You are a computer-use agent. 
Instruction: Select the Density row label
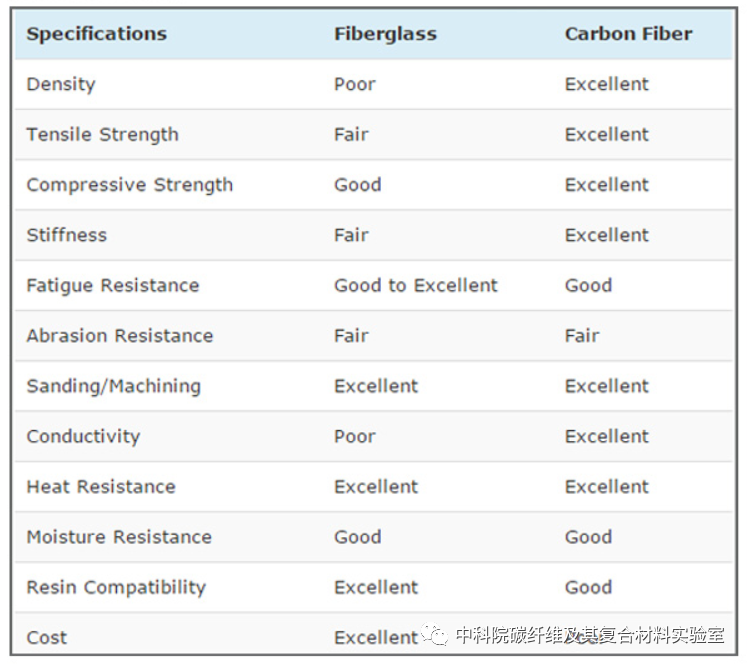click(61, 84)
